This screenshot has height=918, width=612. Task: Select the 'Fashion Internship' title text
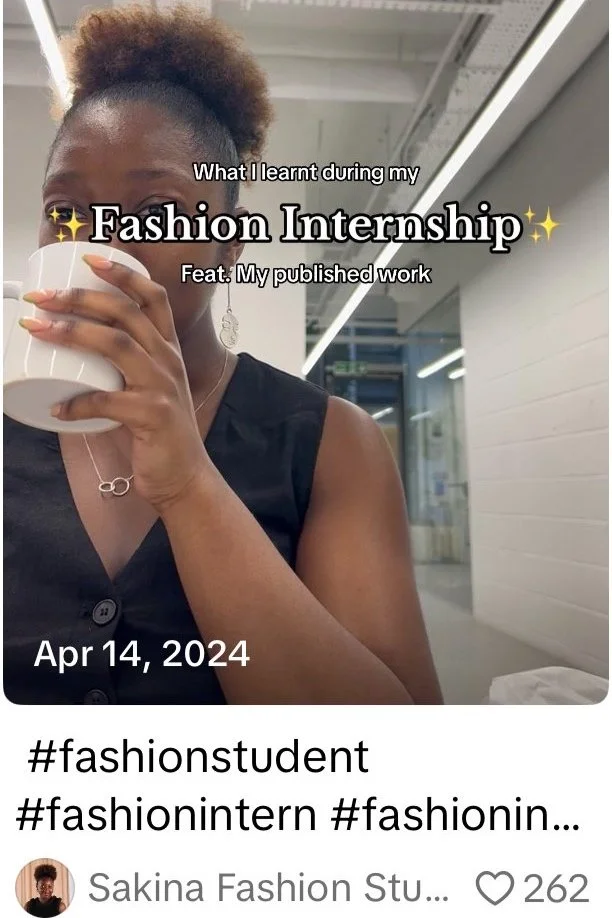tap(305, 223)
